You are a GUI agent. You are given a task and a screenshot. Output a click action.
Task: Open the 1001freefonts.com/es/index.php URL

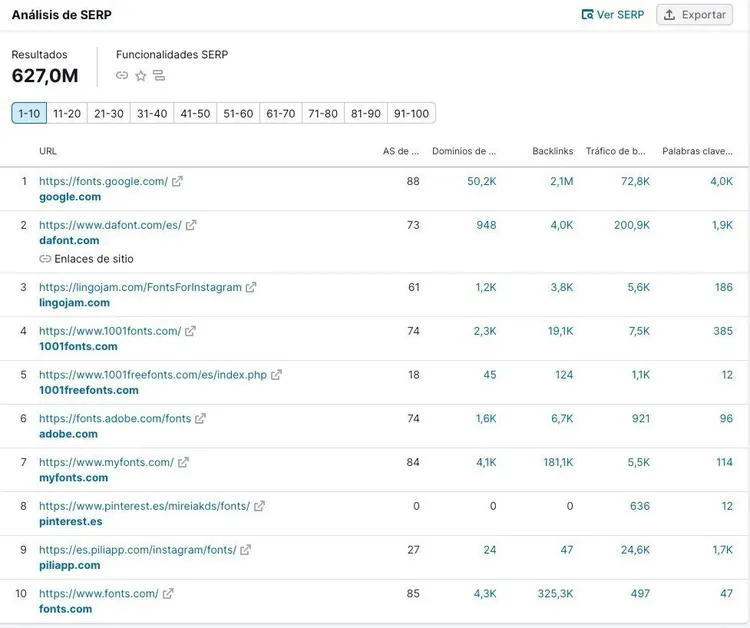(x=153, y=375)
